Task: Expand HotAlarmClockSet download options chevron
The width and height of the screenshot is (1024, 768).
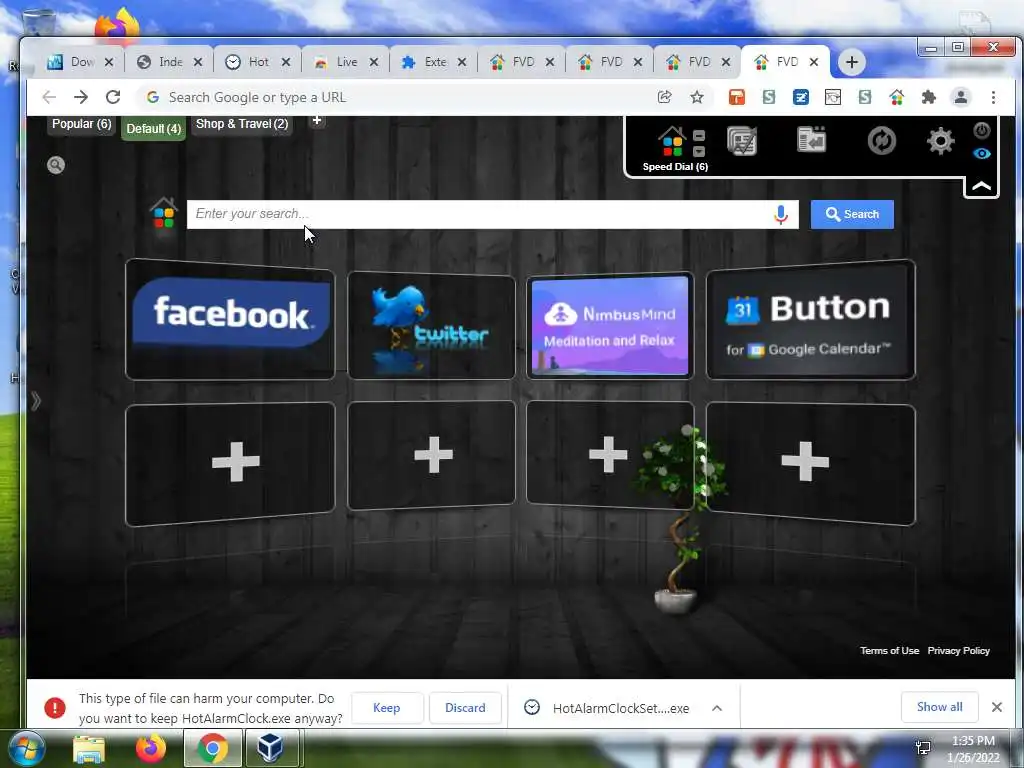Action: (x=716, y=708)
